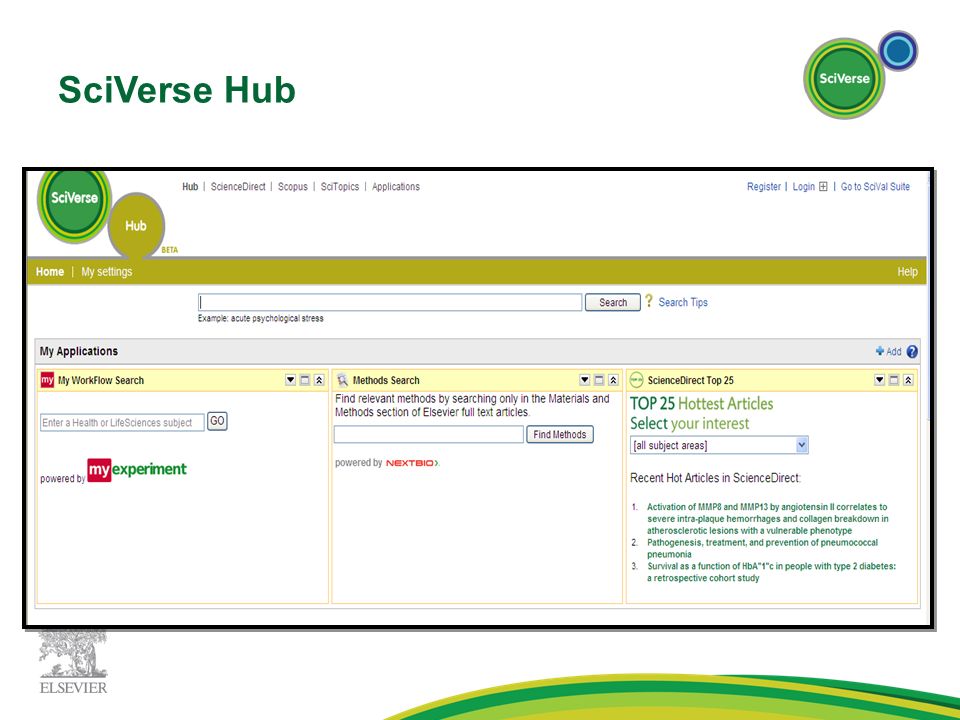This screenshot has width=960, height=720.
Task: Click the Register link
Action: 763,187
